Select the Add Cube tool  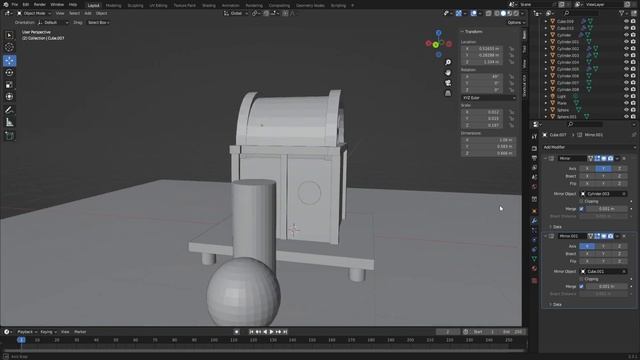click(9, 136)
